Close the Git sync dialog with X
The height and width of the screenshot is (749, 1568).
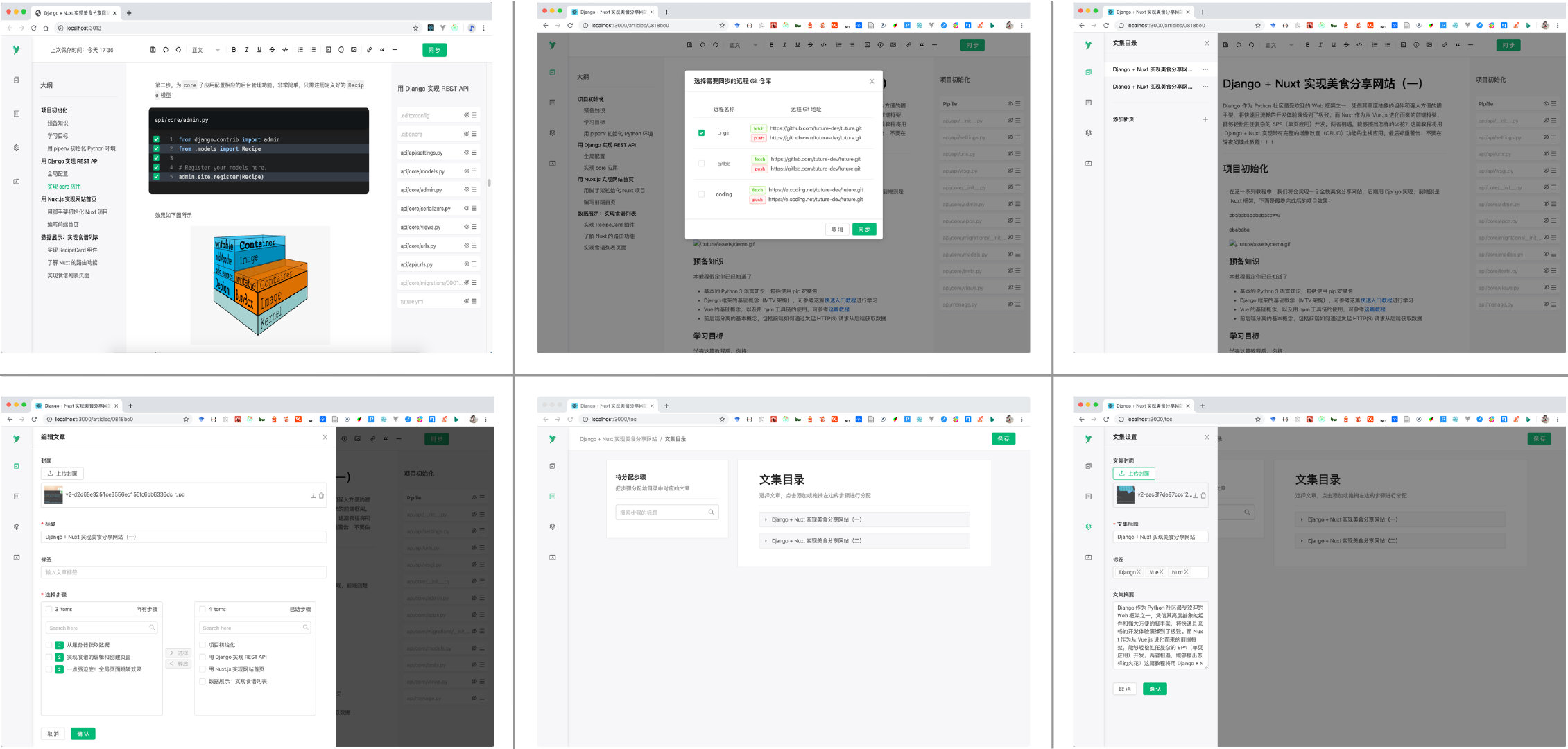click(x=872, y=81)
